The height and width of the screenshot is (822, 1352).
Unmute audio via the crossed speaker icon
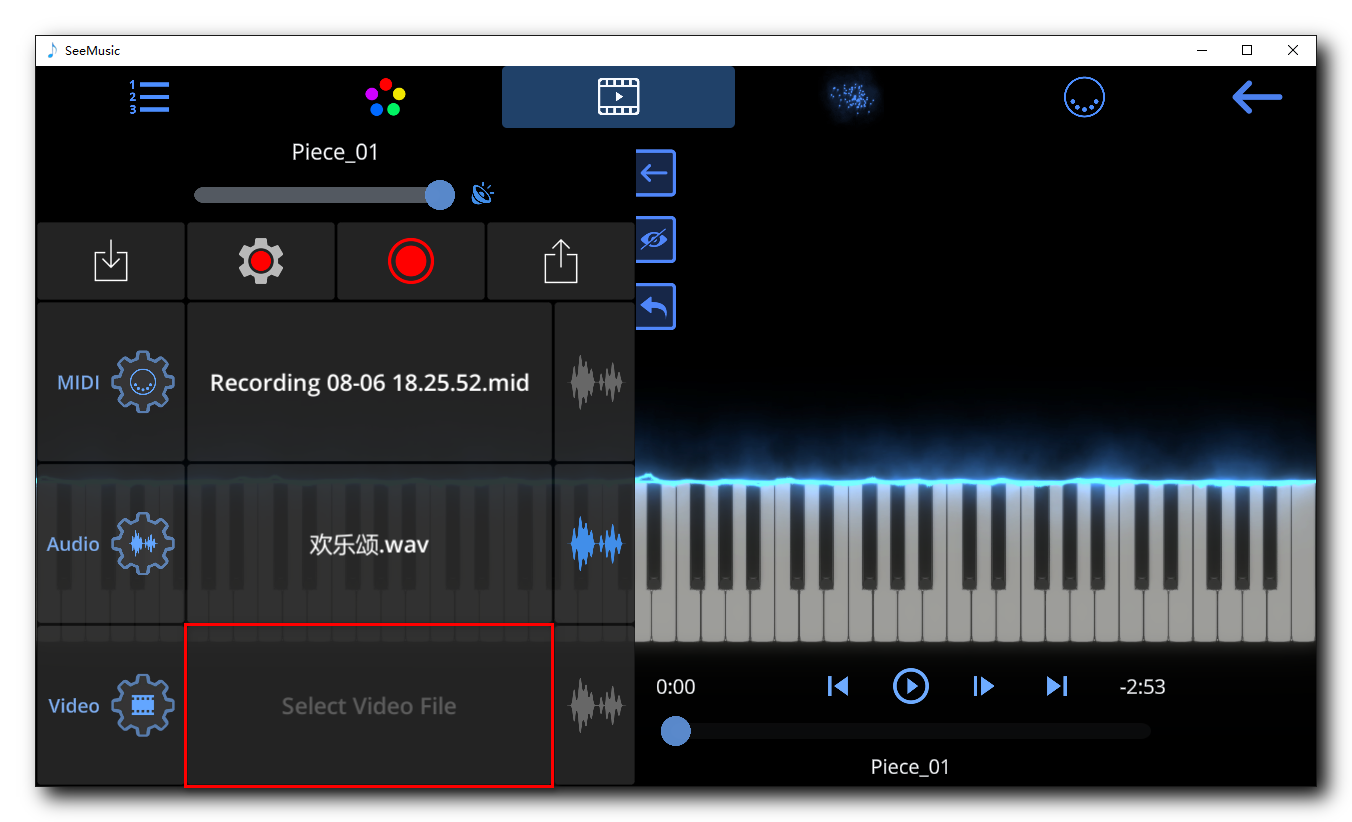[x=483, y=194]
